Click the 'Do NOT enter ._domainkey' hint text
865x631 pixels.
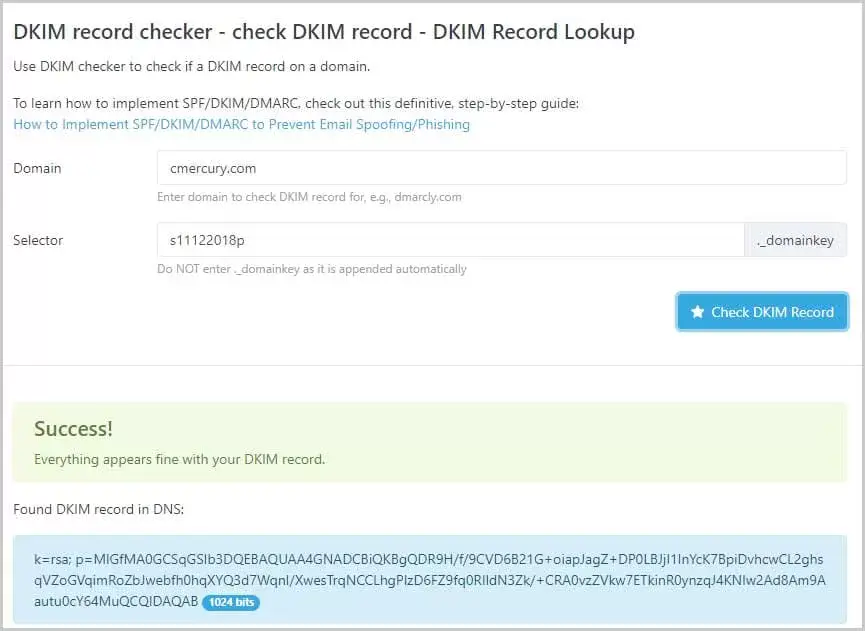[x=311, y=269]
